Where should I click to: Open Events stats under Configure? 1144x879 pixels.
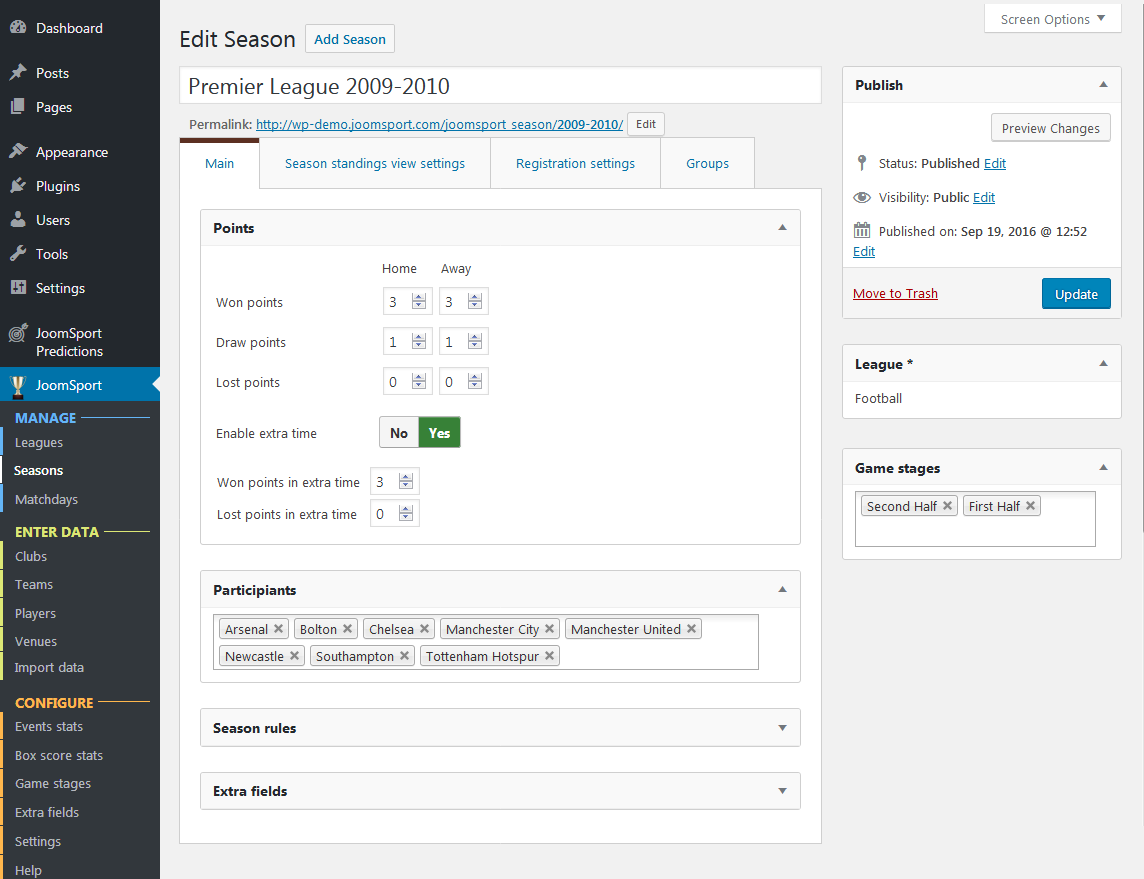coord(49,727)
